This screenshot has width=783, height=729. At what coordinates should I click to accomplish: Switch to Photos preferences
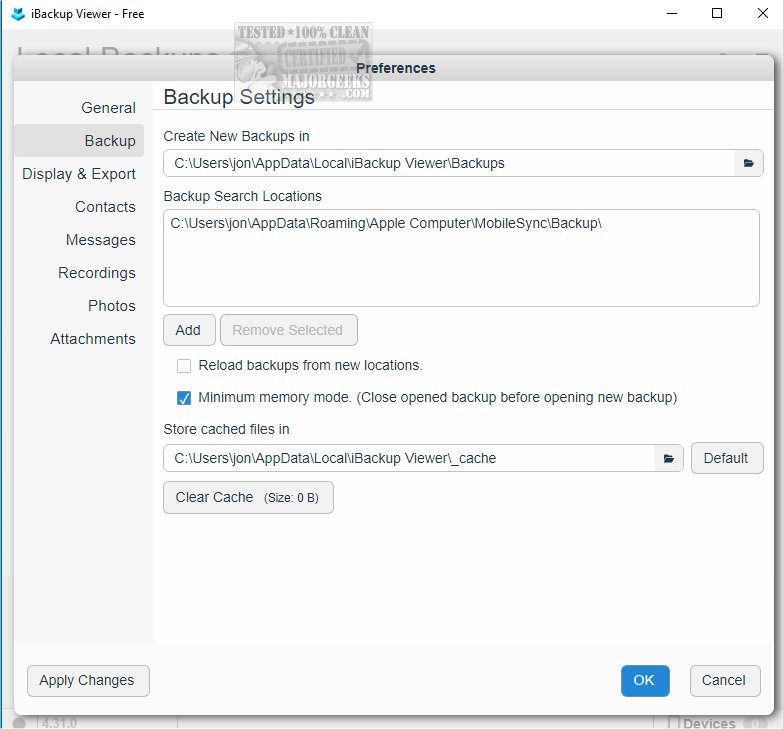[x=112, y=306]
